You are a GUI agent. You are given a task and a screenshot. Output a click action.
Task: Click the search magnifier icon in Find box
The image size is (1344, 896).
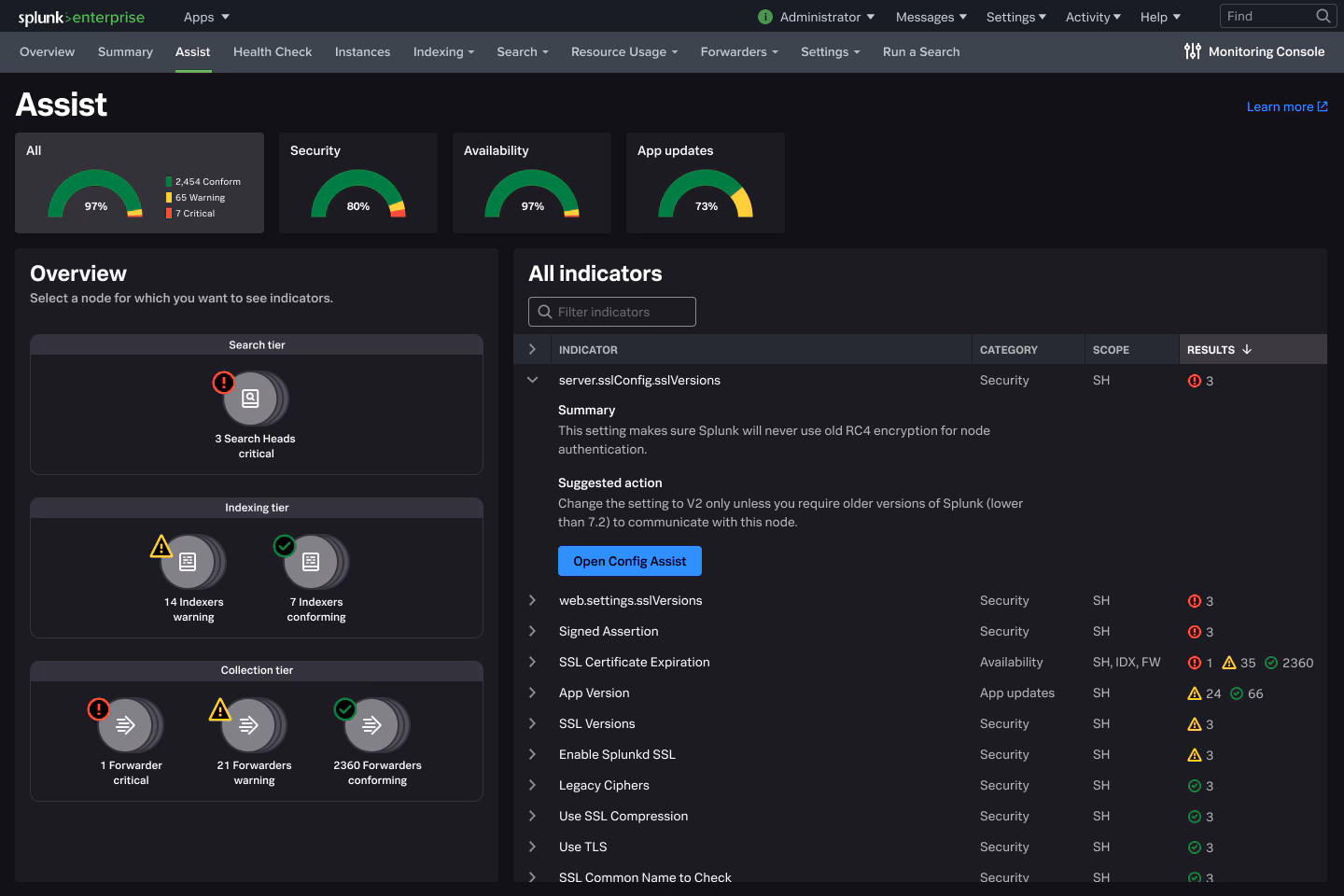[x=1323, y=16]
